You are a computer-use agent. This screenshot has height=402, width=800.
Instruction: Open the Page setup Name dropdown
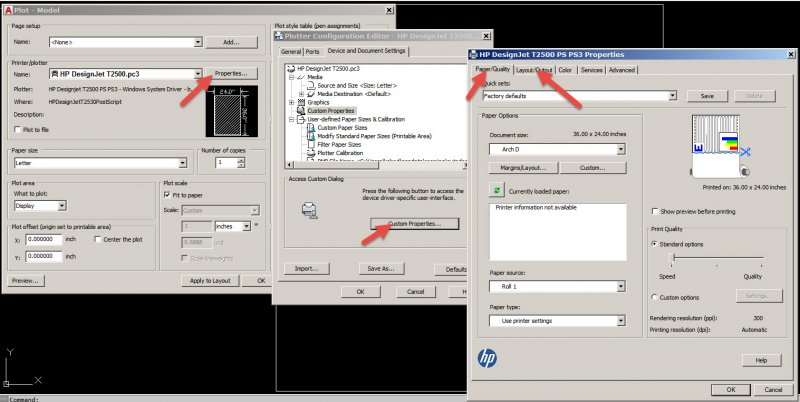[198, 42]
